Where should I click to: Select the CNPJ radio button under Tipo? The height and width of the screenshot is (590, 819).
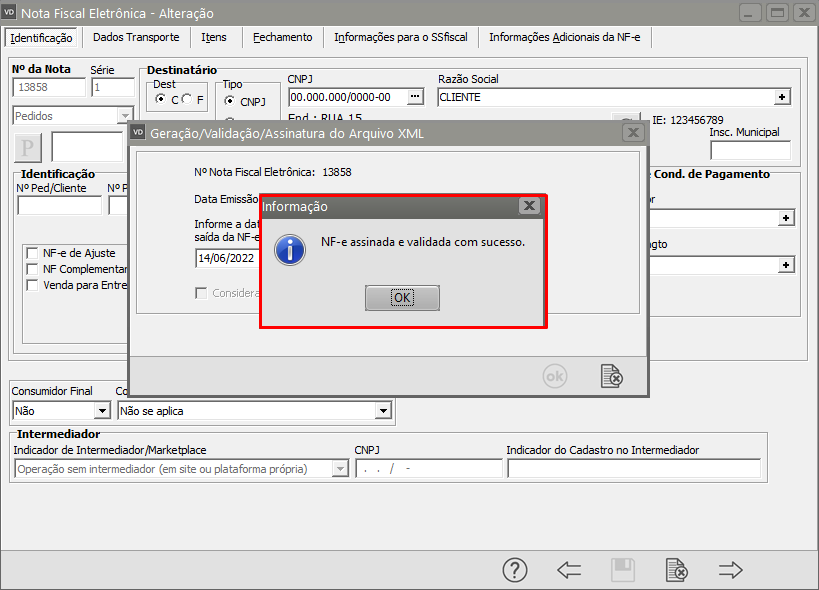point(230,101)
